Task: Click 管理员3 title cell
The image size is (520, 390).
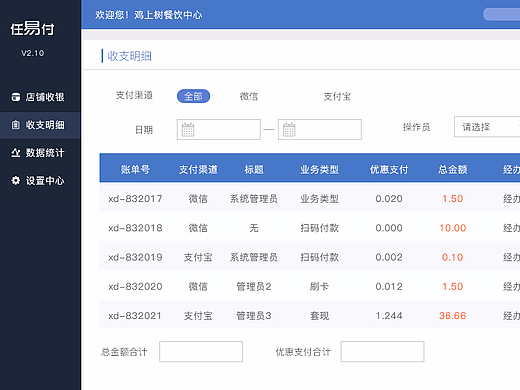Action: pyautogui.click(x=254, y=316)
